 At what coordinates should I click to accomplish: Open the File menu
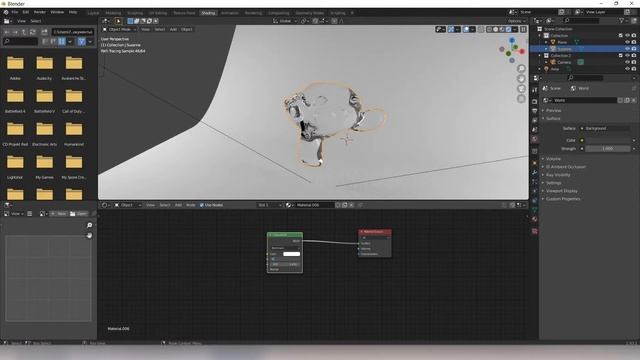(x=15, y=12)
